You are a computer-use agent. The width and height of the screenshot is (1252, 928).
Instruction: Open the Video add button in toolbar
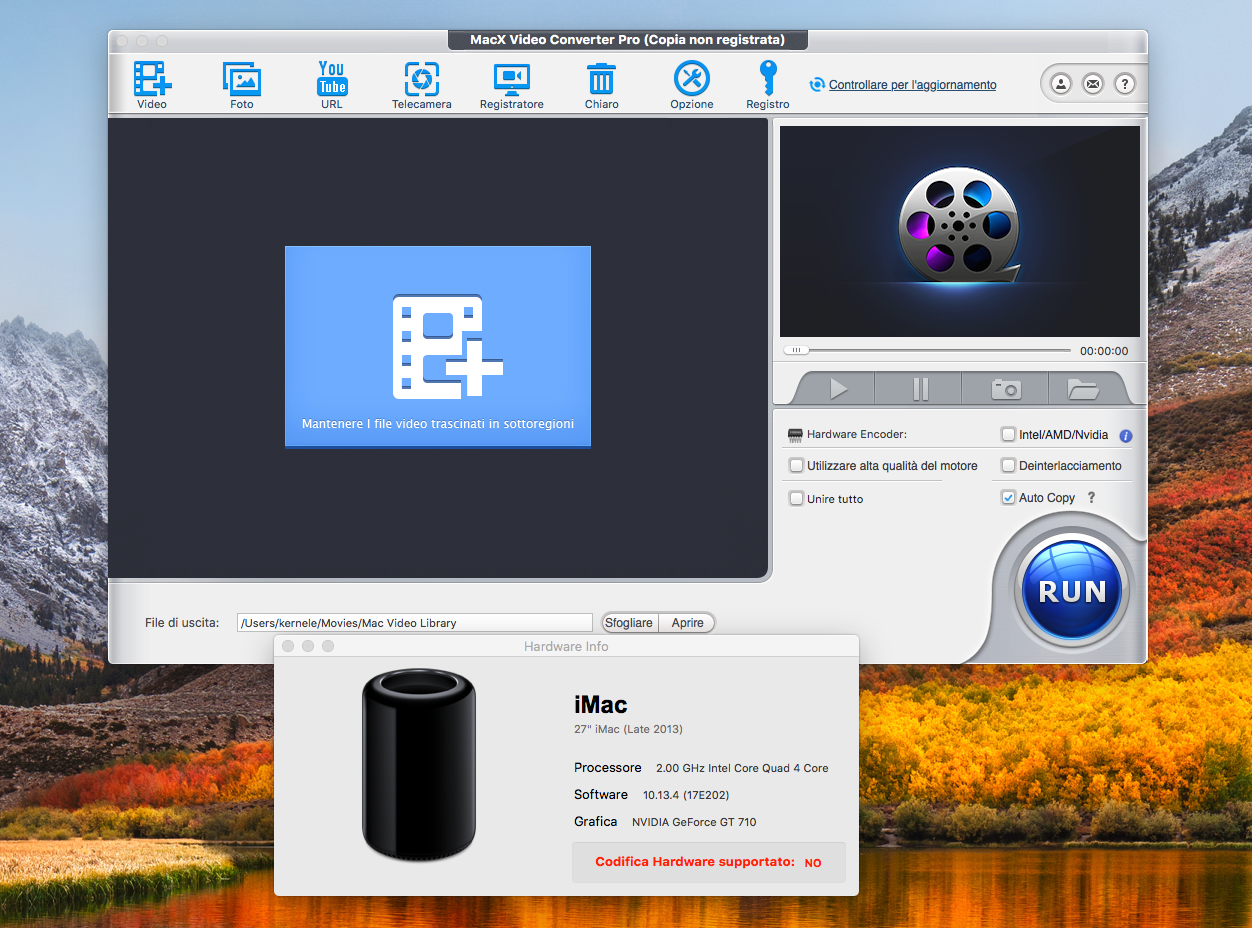[x=152, y=84]
